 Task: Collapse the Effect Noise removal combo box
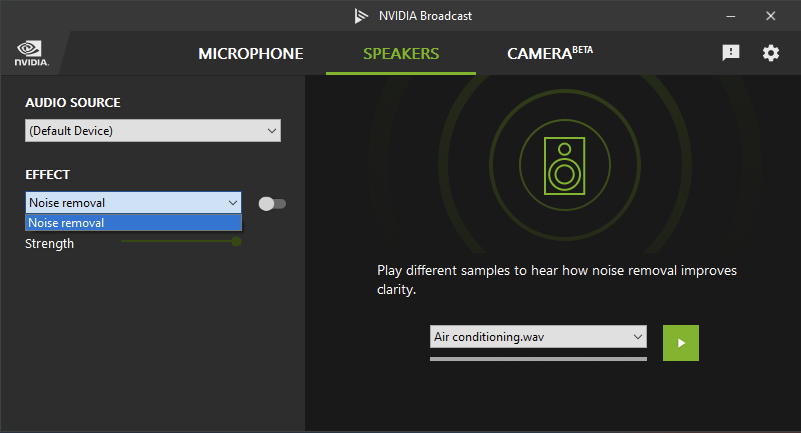(133, 203)
